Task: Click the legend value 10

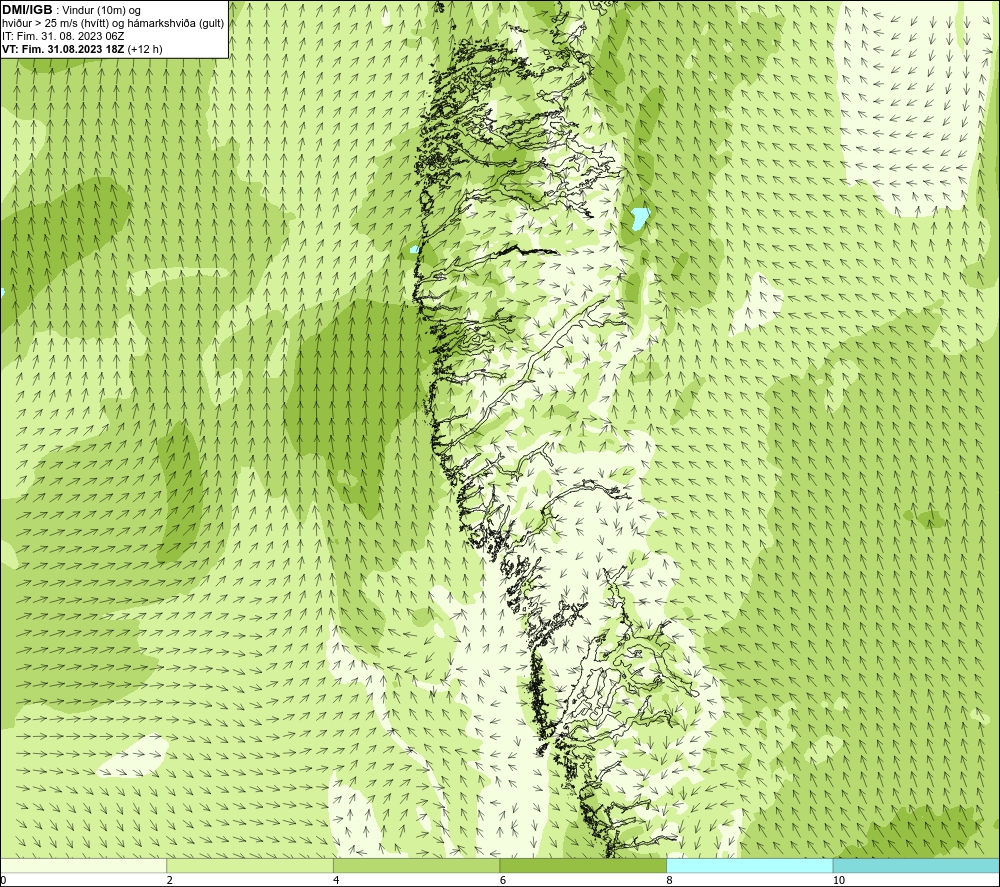Action: (839, 881)
